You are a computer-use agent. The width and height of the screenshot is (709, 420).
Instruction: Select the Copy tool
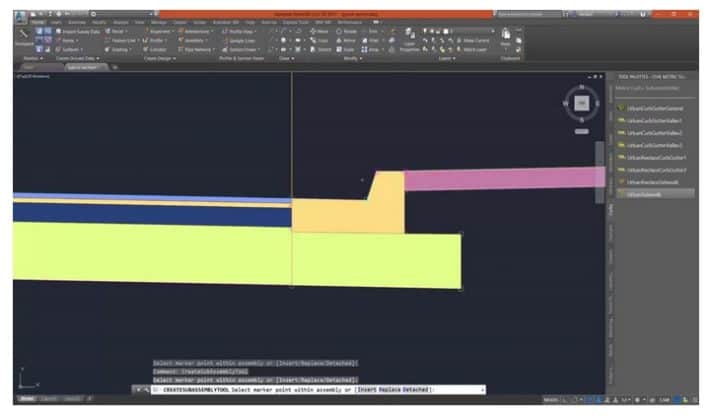pos(319,41)
